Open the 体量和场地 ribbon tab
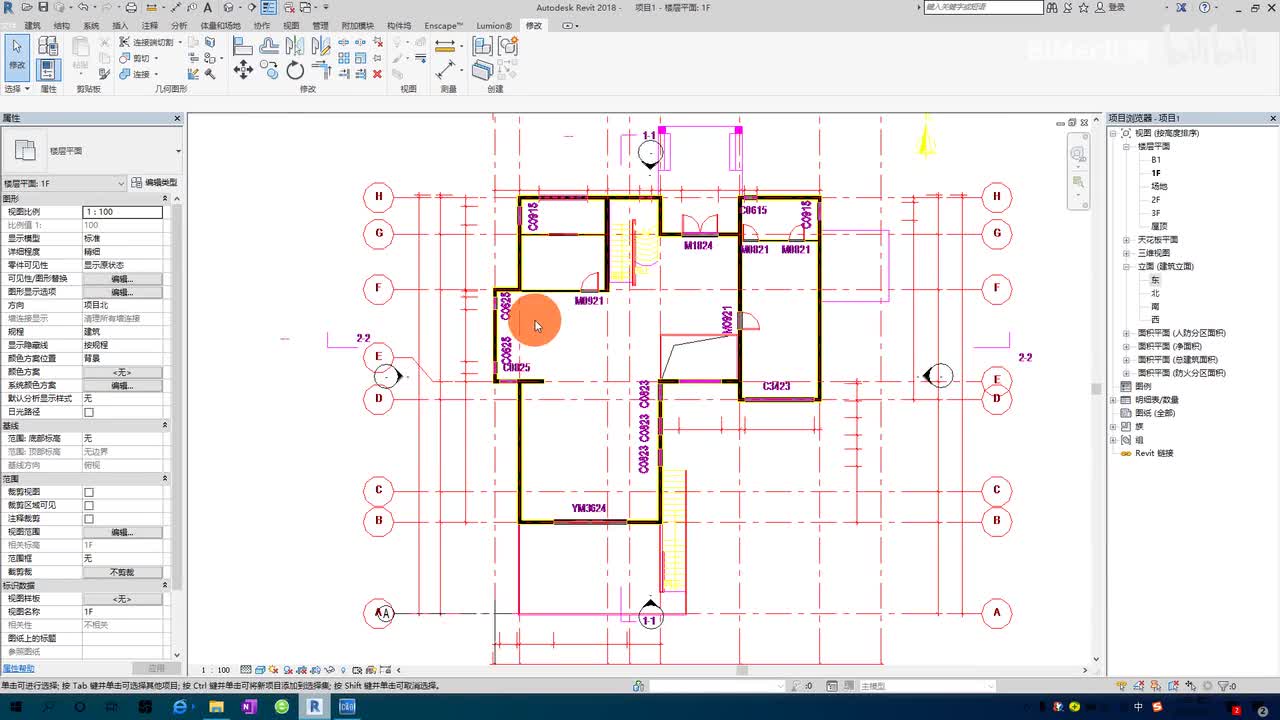Image resolution: width=1280 pixels, height=720 pixels. point(221,25)
